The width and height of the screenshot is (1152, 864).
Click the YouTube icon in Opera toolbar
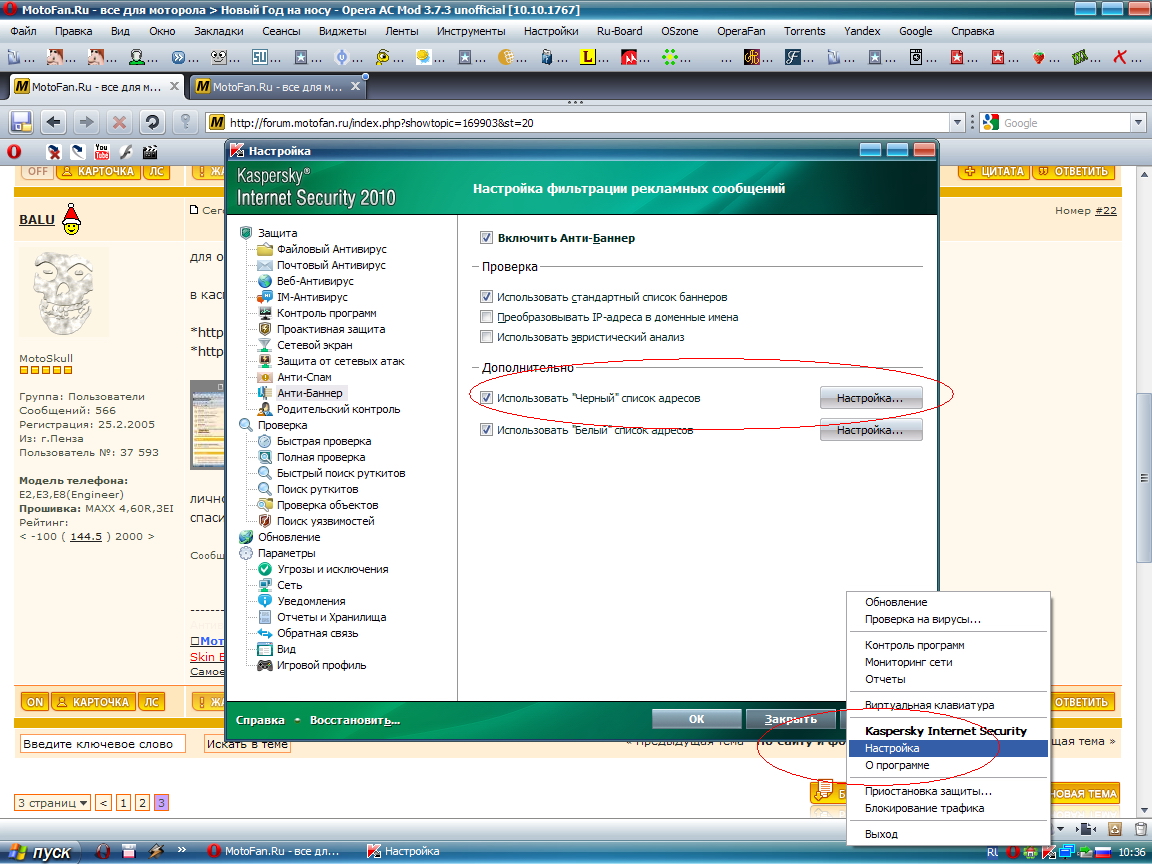pyautogui.click(x=101, y=152)
